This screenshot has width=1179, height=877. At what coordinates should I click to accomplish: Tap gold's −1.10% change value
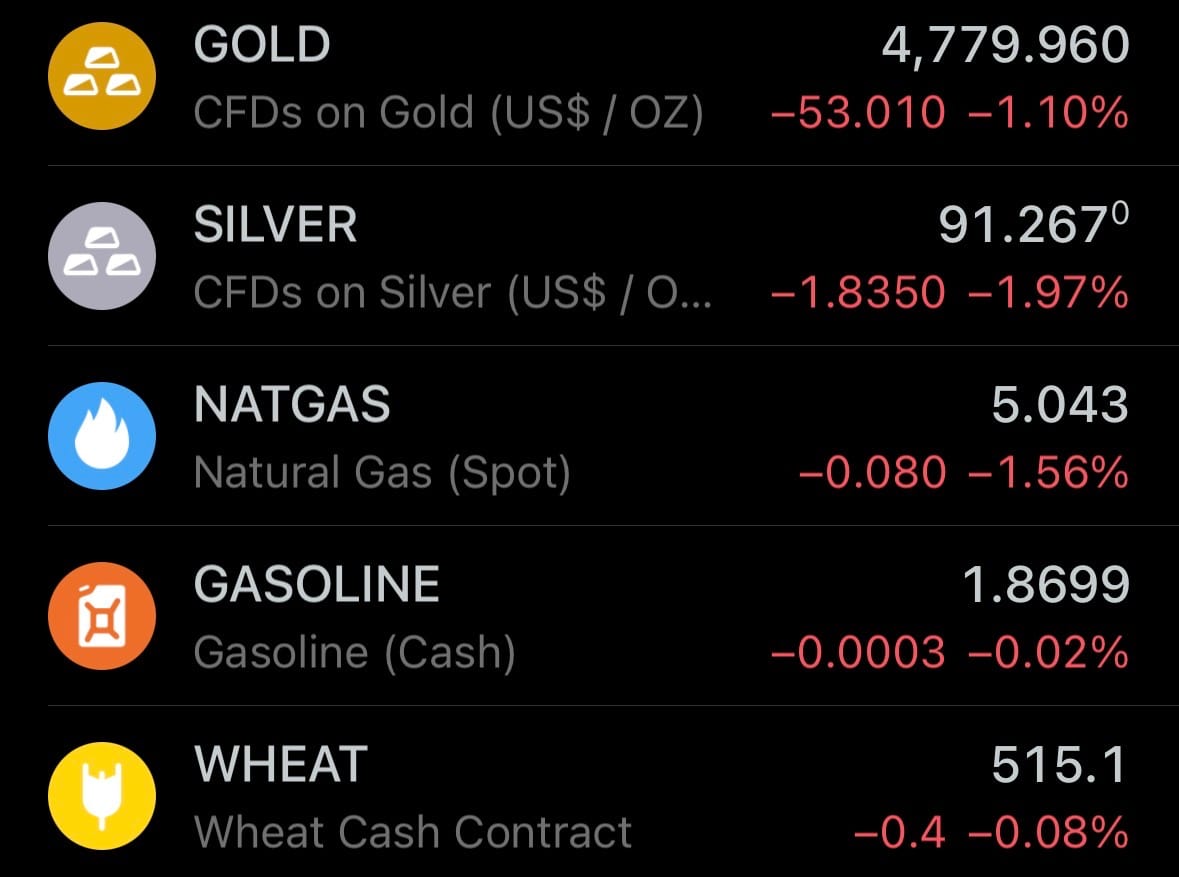pos(1049,113)
